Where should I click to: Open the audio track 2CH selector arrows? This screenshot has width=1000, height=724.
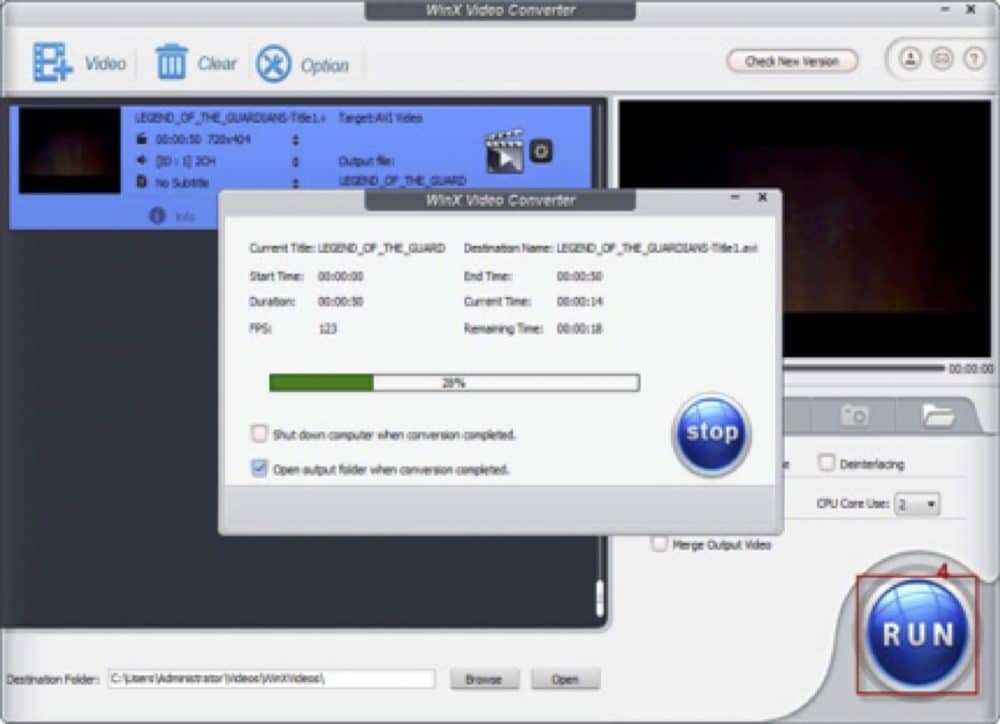click(295, 162)
